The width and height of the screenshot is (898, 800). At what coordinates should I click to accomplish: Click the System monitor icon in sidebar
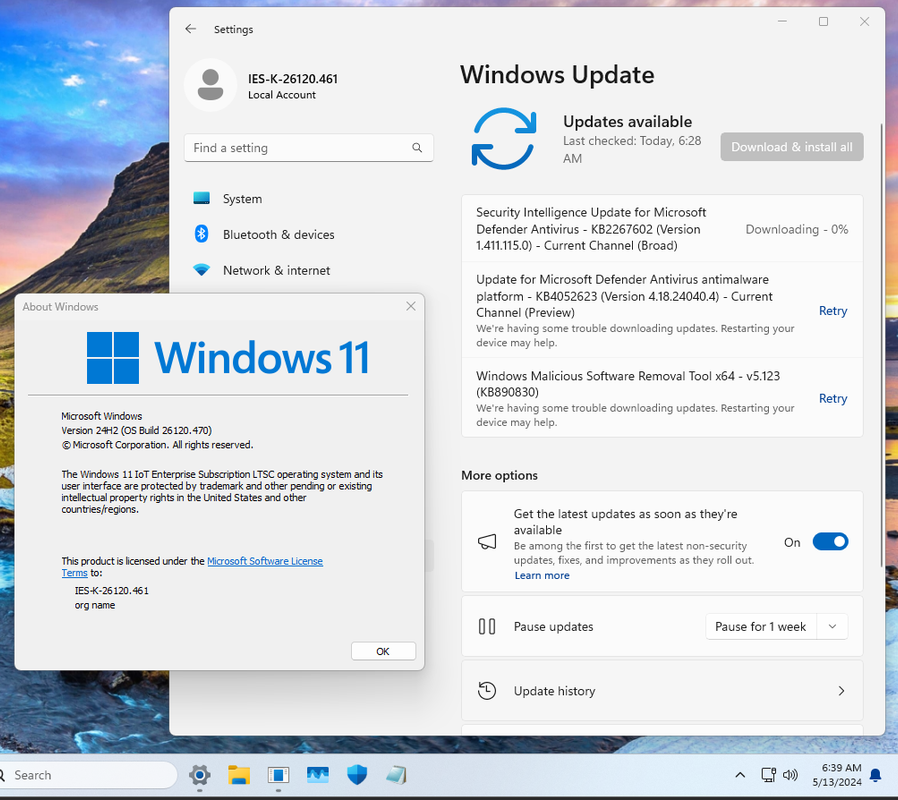coord(202,198)
